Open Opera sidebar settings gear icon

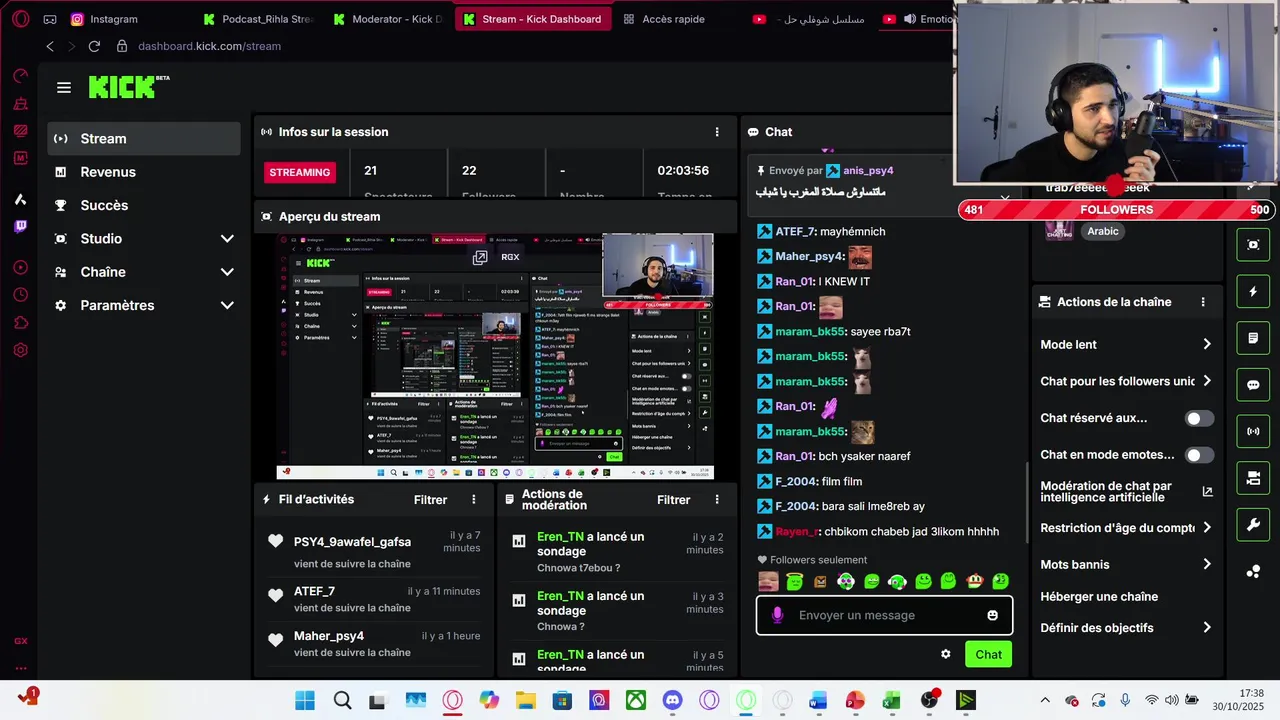(x=20, y=350)
